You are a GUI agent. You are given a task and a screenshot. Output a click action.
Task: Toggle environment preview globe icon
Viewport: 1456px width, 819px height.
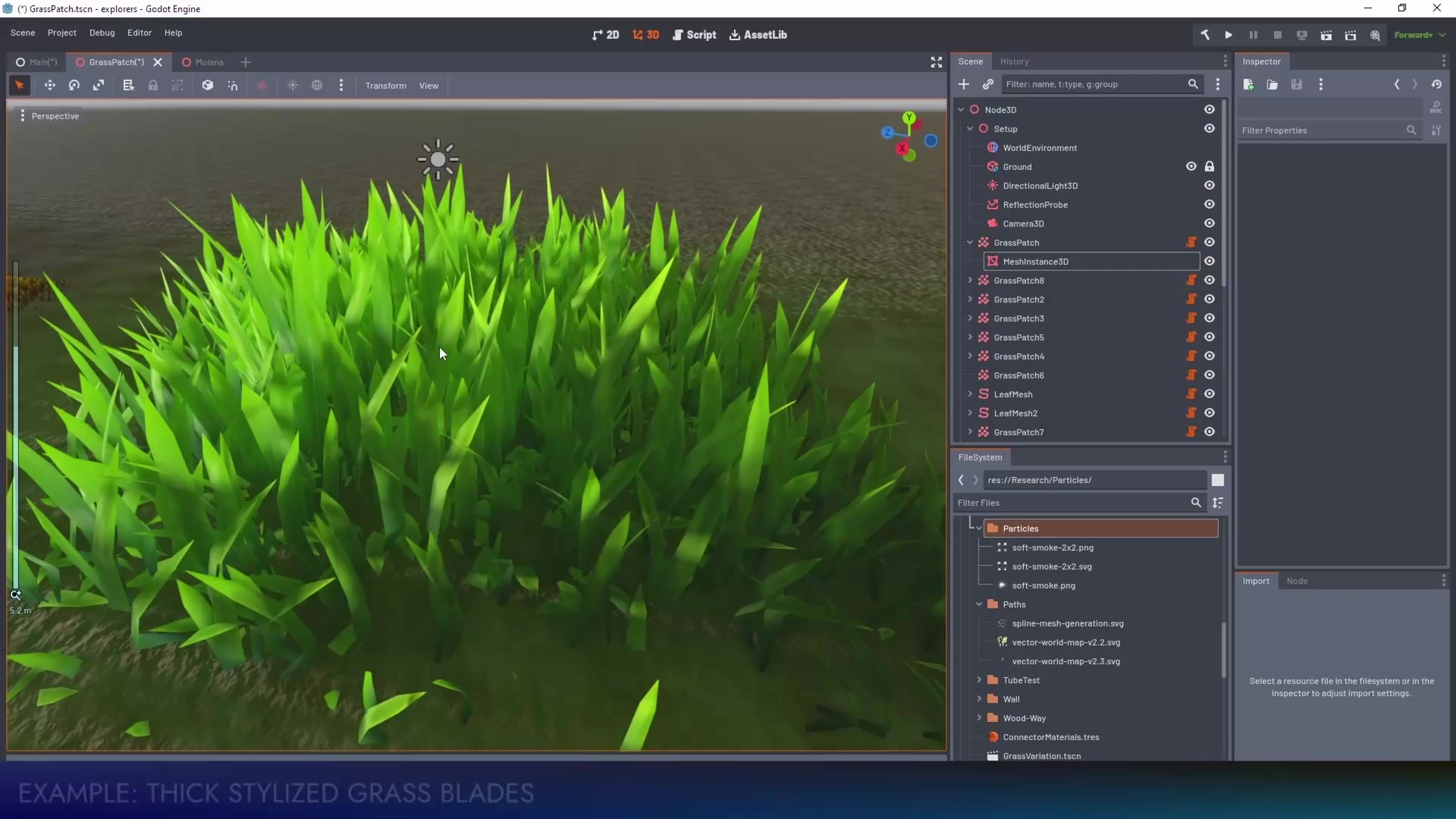tap(317, 86)
